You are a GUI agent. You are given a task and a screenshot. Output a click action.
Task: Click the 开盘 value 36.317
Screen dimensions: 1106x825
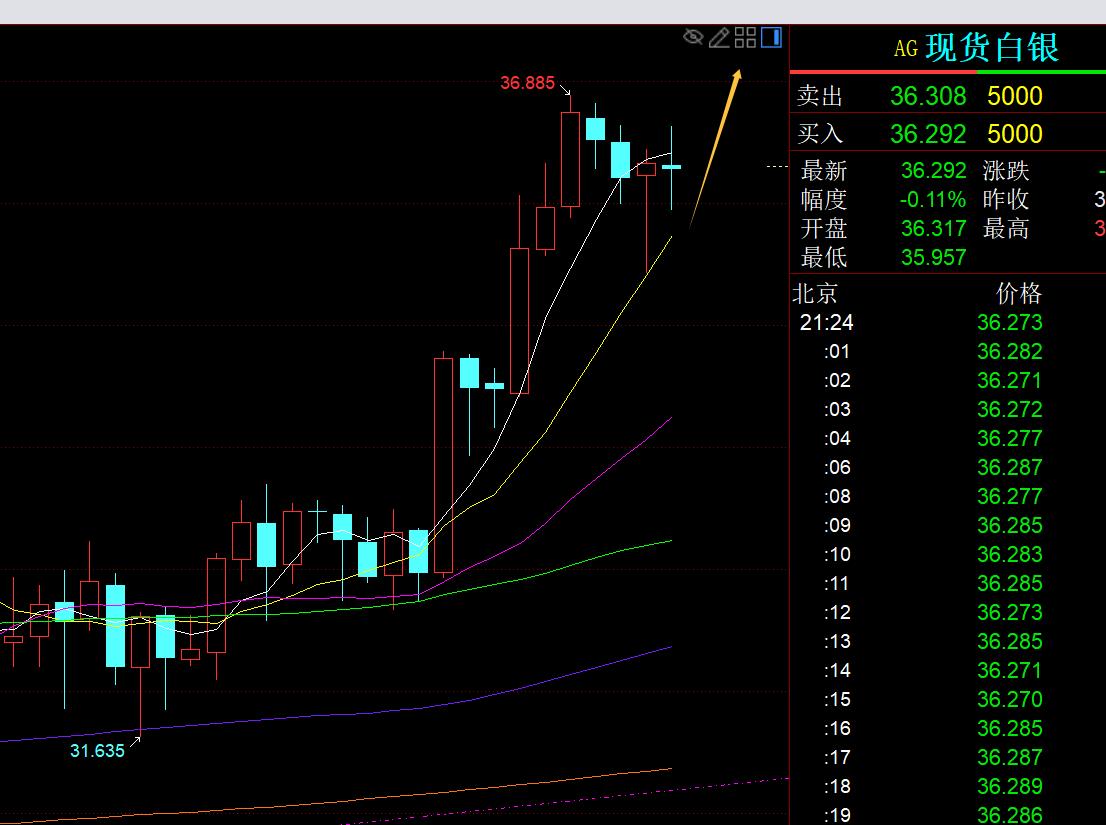coord(933,229)
